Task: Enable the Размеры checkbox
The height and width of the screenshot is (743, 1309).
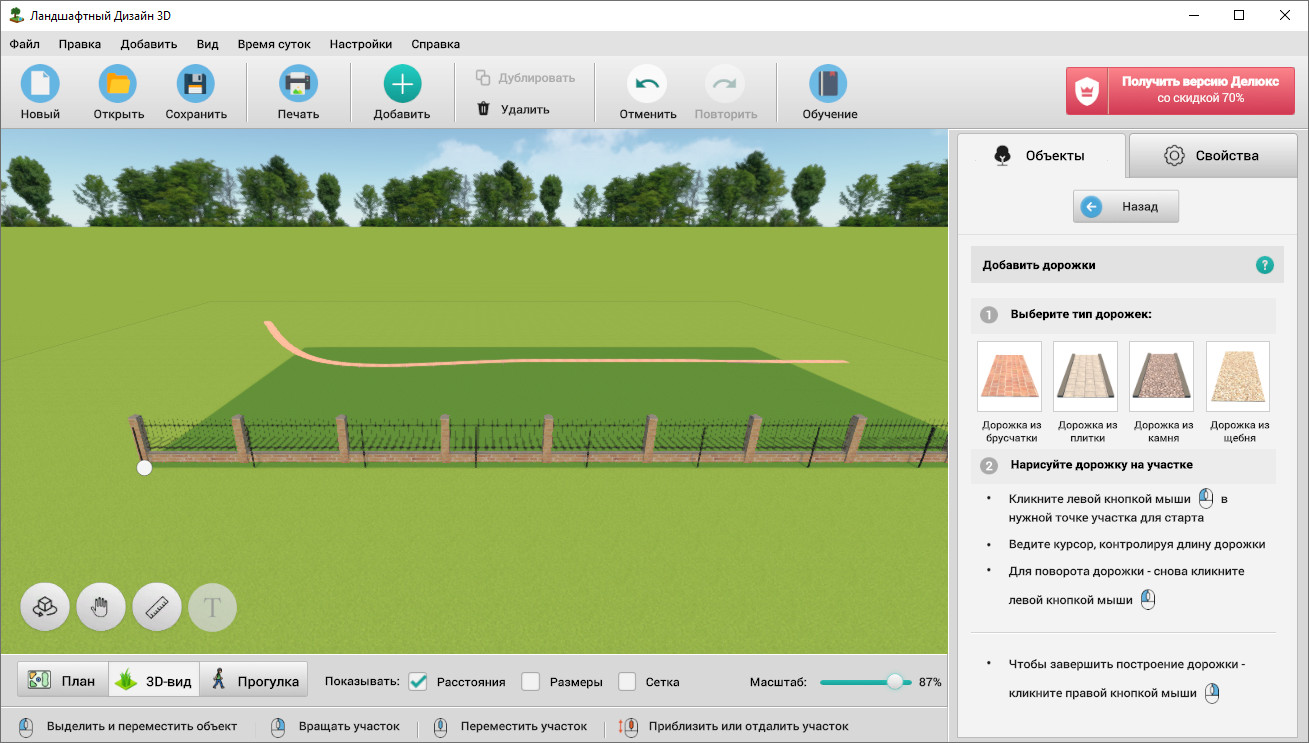Action: pyautogui.click(x=531, y=682)
